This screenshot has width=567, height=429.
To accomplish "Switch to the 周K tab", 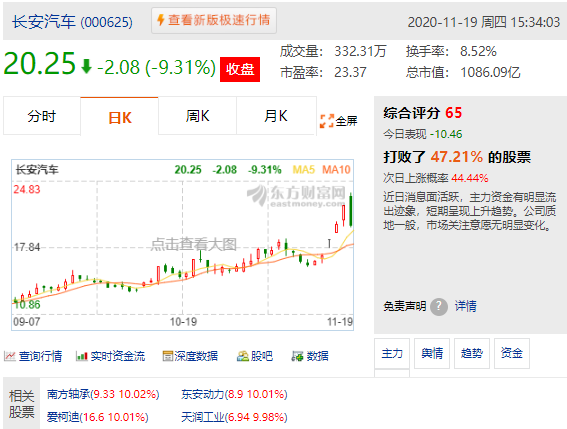I will pyautogui.click(x=197, y=116).
